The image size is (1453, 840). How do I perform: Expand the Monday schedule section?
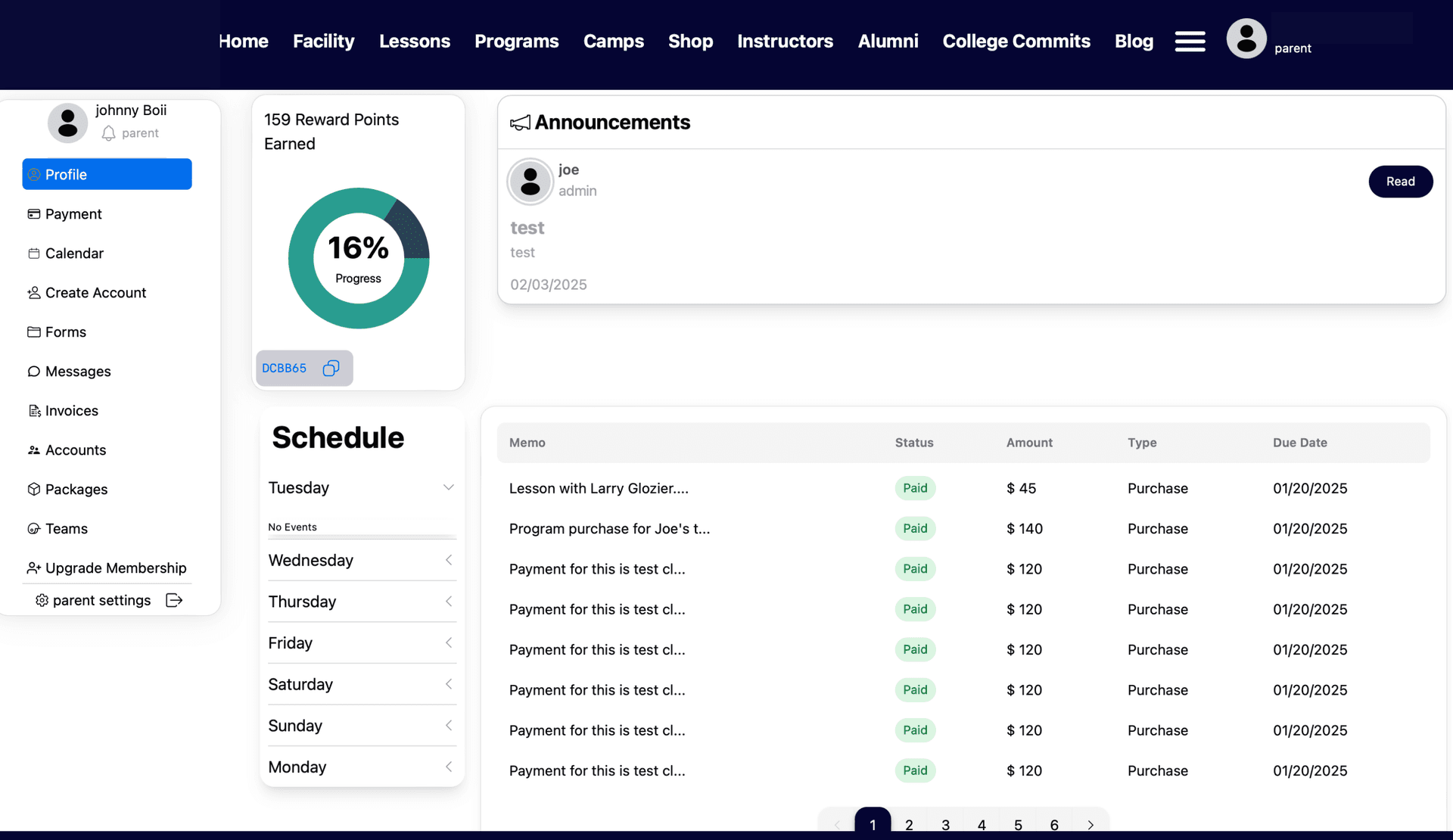[448, 767]
